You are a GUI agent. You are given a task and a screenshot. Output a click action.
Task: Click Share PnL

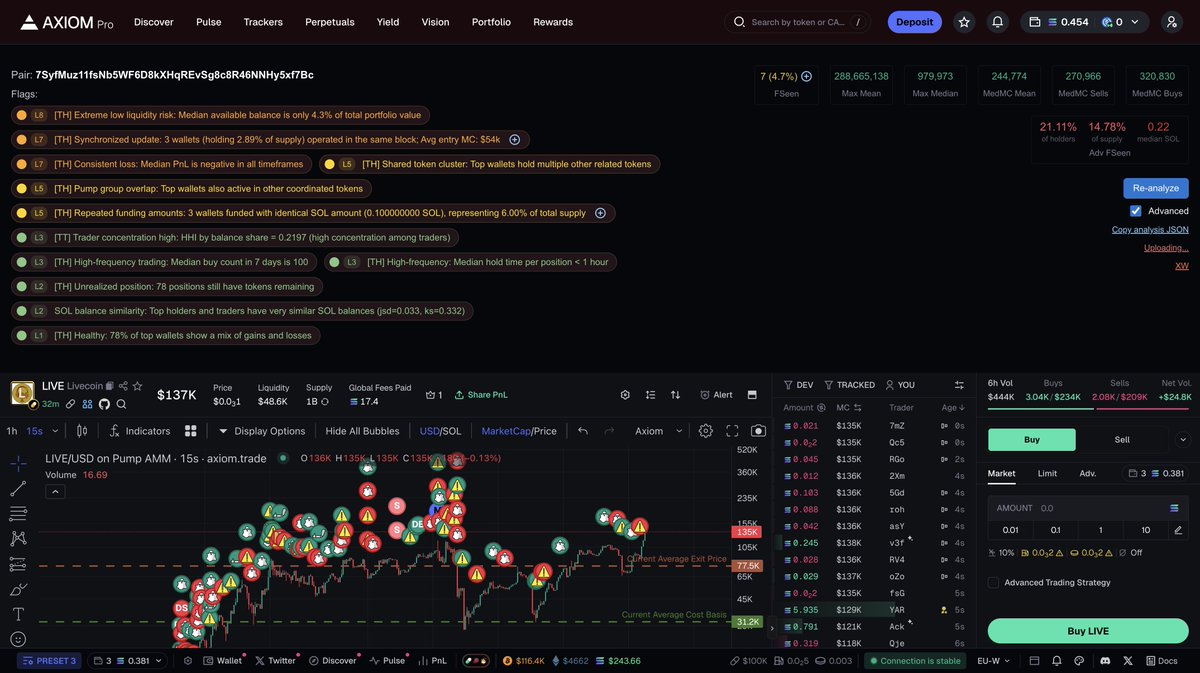(481, 395)
